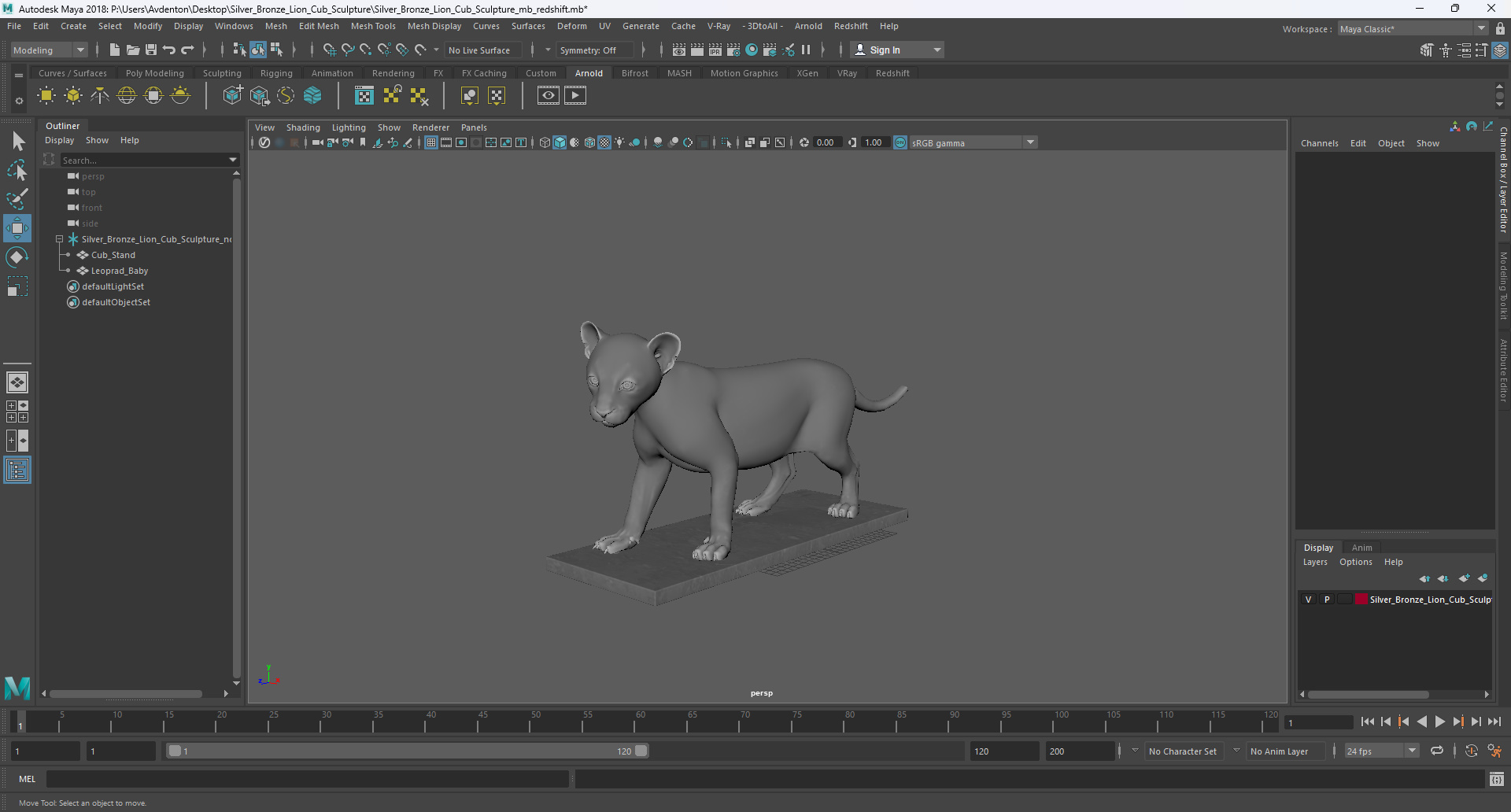Toggle wireframe display in the viewport toolbar
The image size is (1511, 812).
(545, 142)
